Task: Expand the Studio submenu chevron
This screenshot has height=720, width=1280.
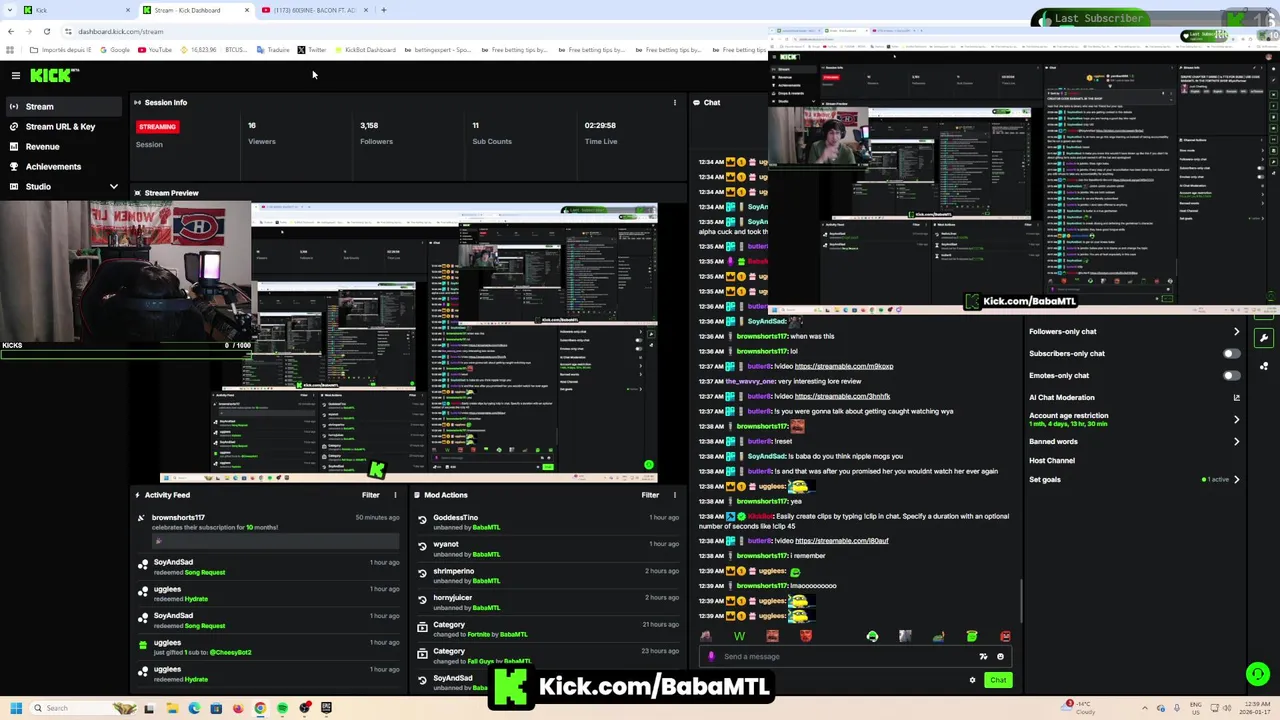Action: pos(113,186)
